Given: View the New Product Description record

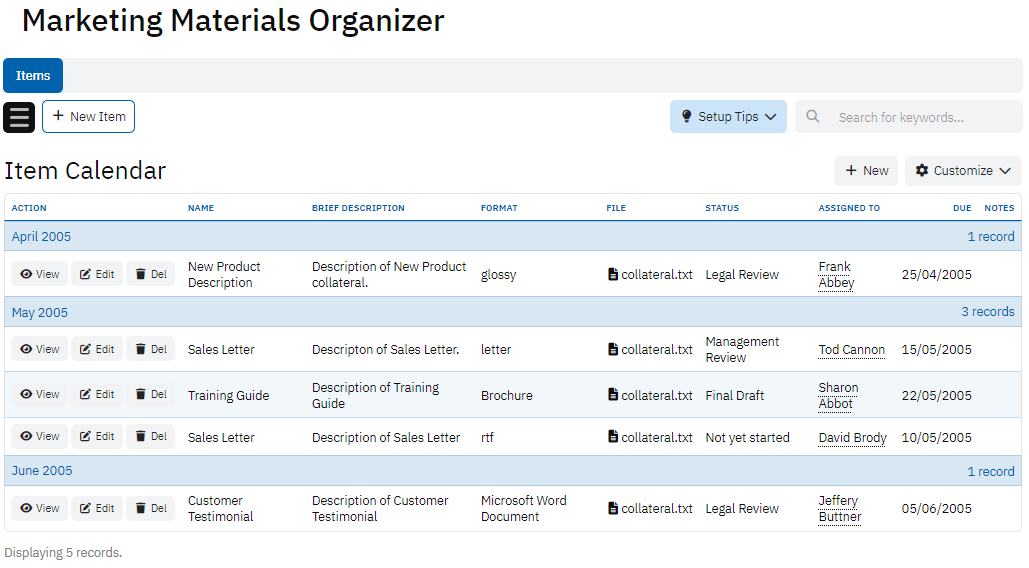Looking at the screenshot, I should [x=40, y=274].
